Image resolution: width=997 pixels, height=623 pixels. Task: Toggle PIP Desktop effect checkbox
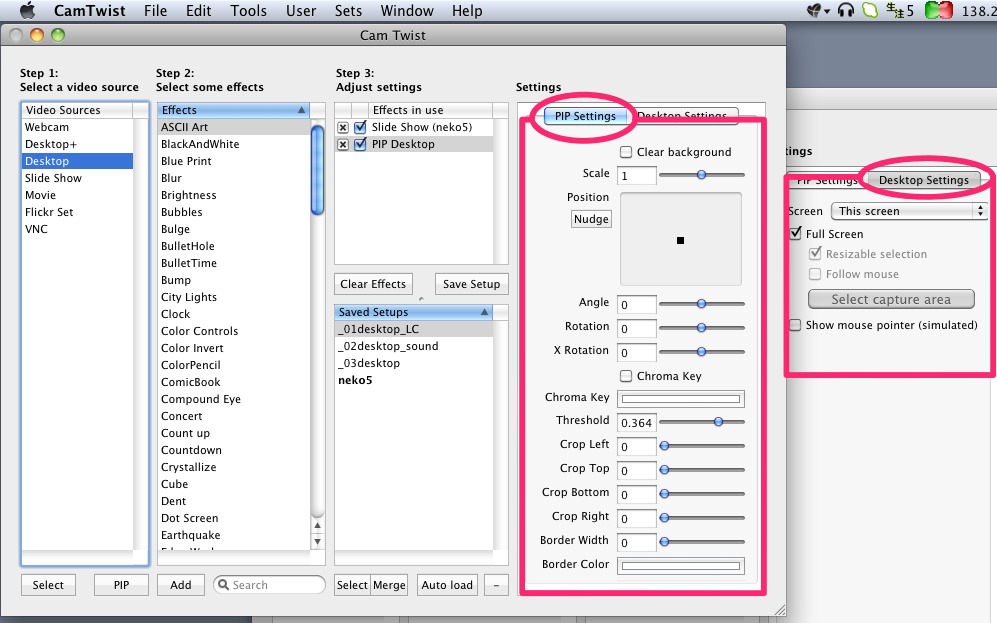tap(361, 144)
